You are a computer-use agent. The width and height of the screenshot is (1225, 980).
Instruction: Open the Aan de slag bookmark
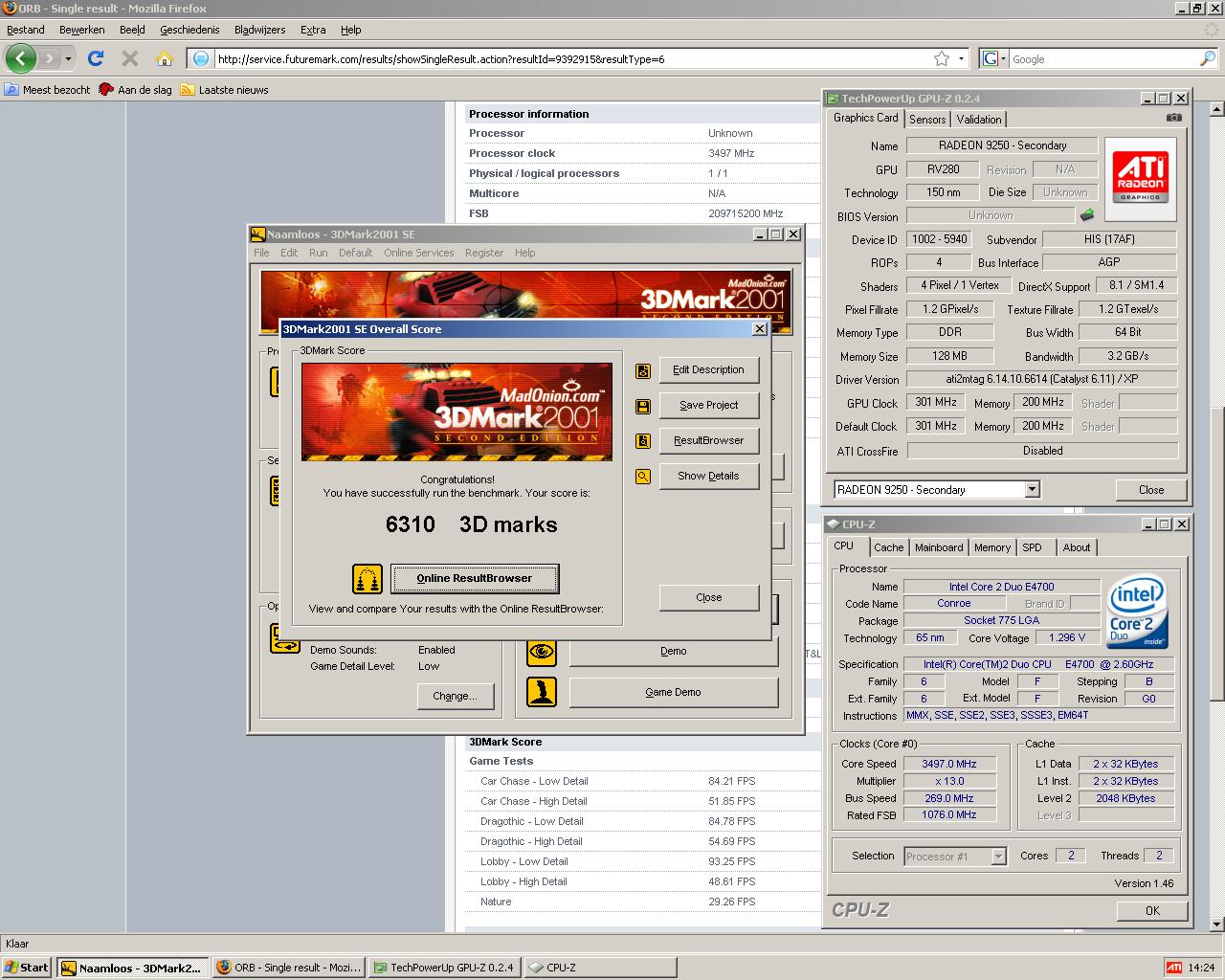pos(136,90)
